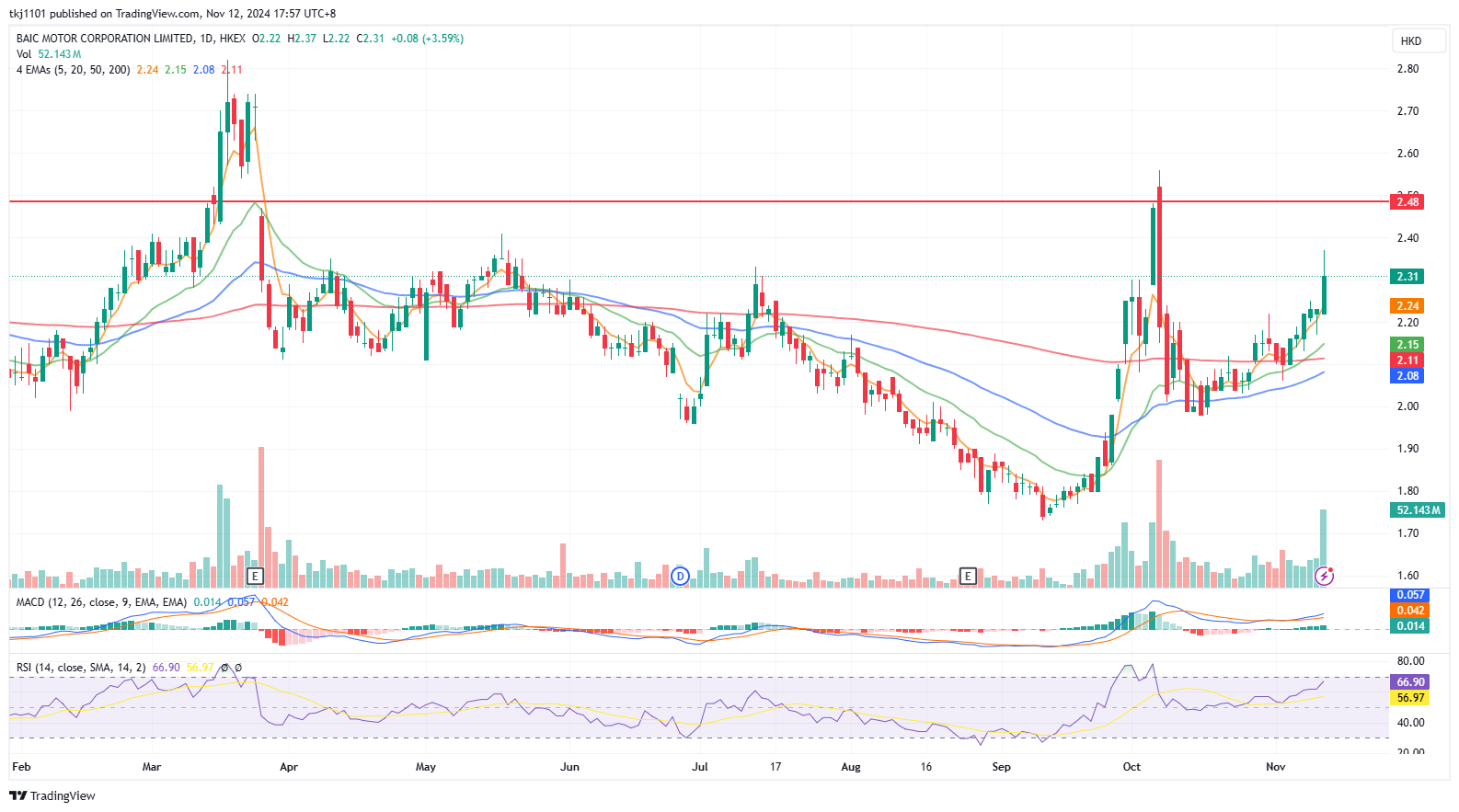Click the 1.60 tick on the price axis

pyautogui.click(x=1407, y=577)
